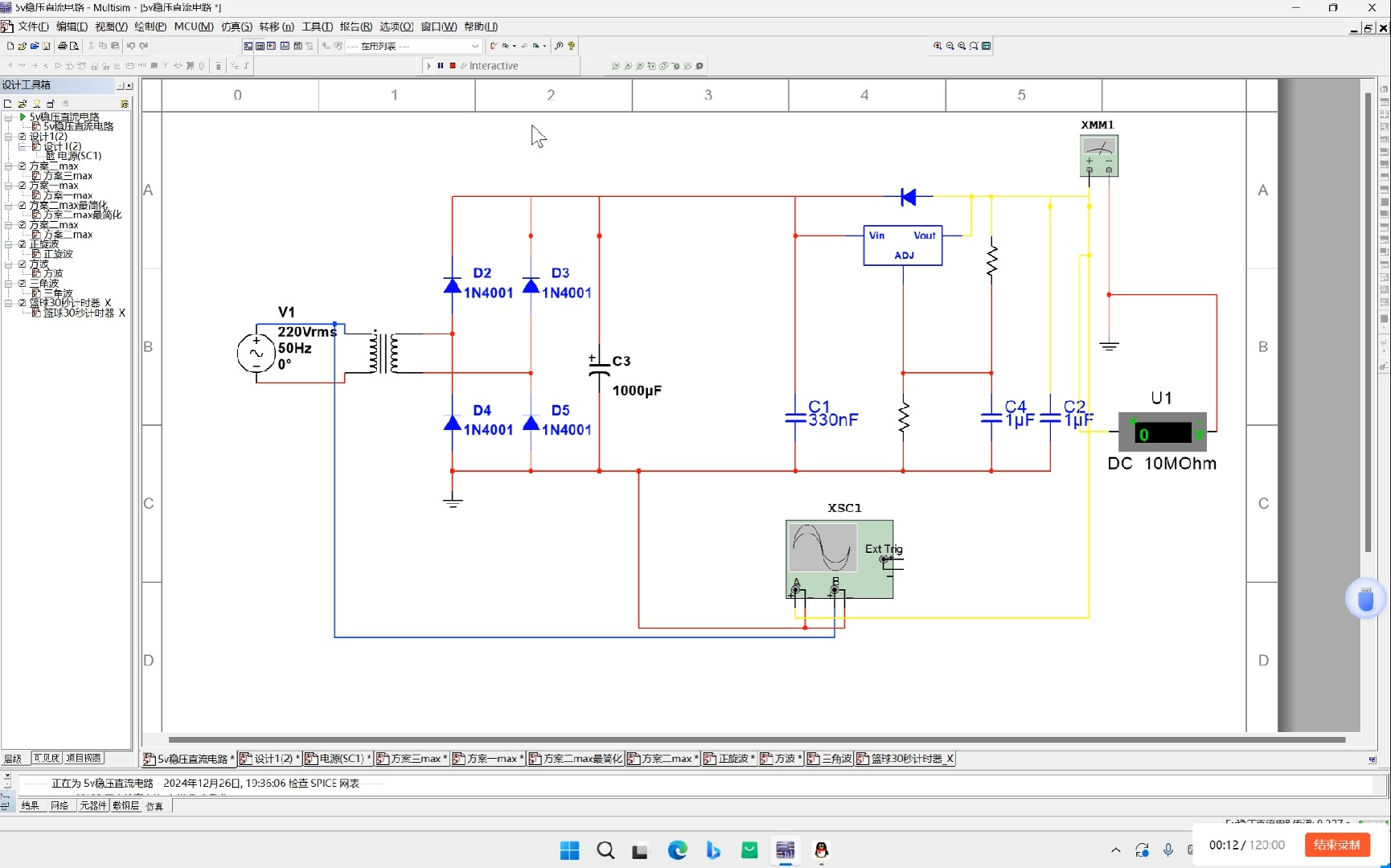Click the Print preview toolbar icon
This screenshot has width=1391, height=868.
74,46
